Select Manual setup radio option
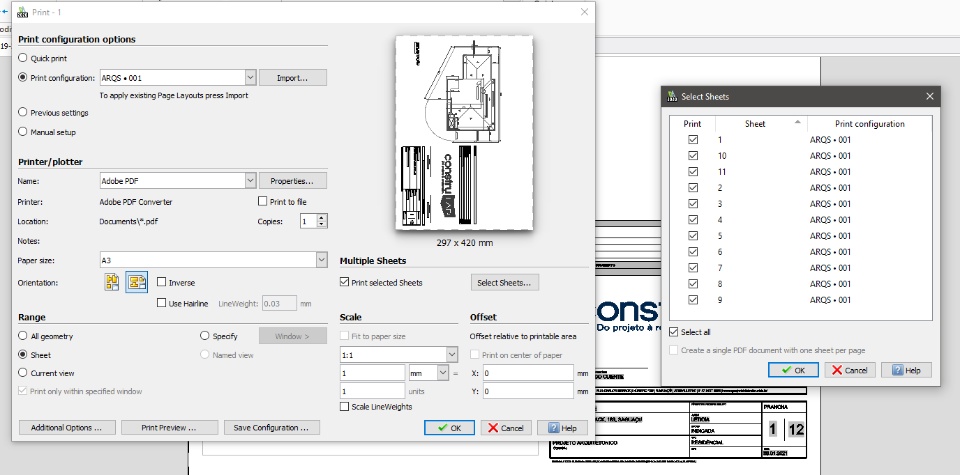 [x=23, y=132]
